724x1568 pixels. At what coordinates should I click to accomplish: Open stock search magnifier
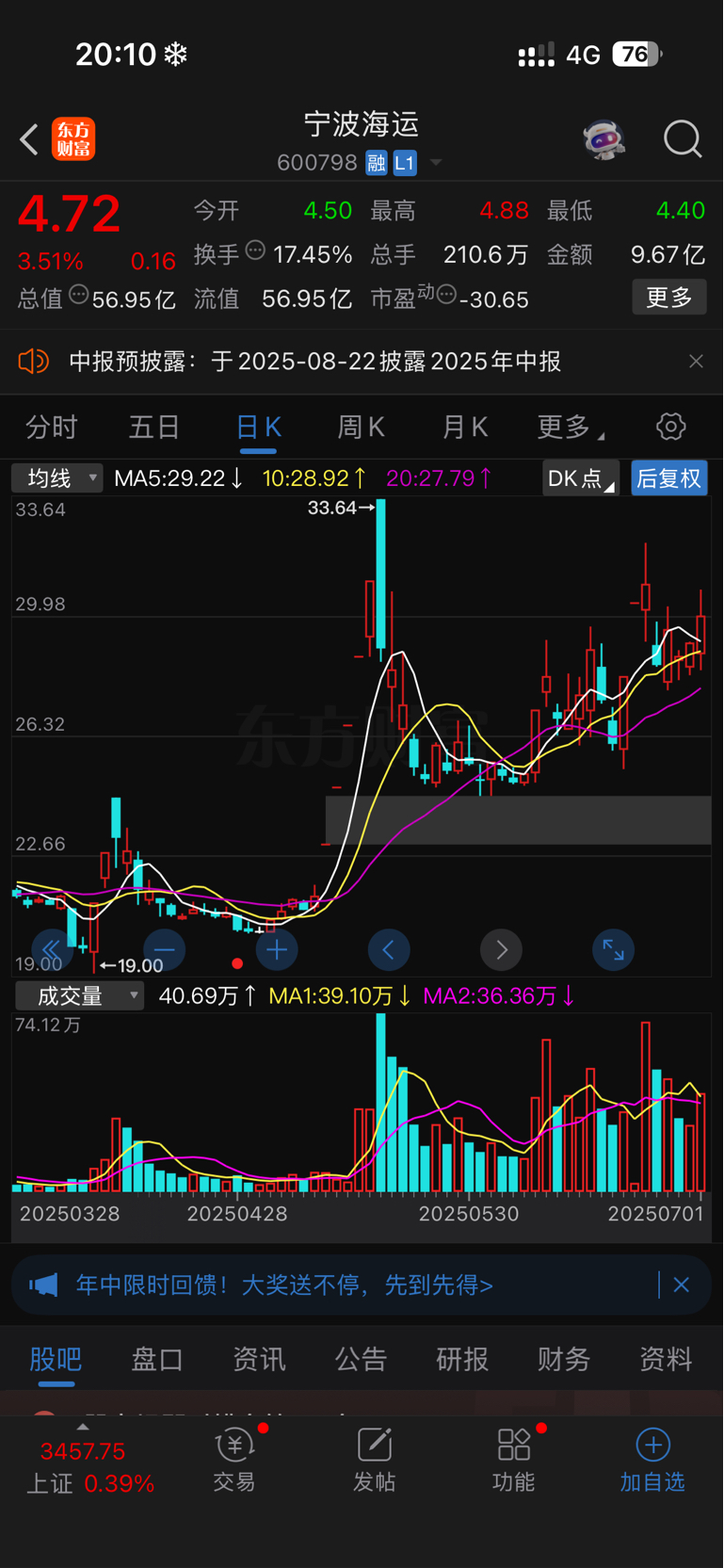click(683, 139)
